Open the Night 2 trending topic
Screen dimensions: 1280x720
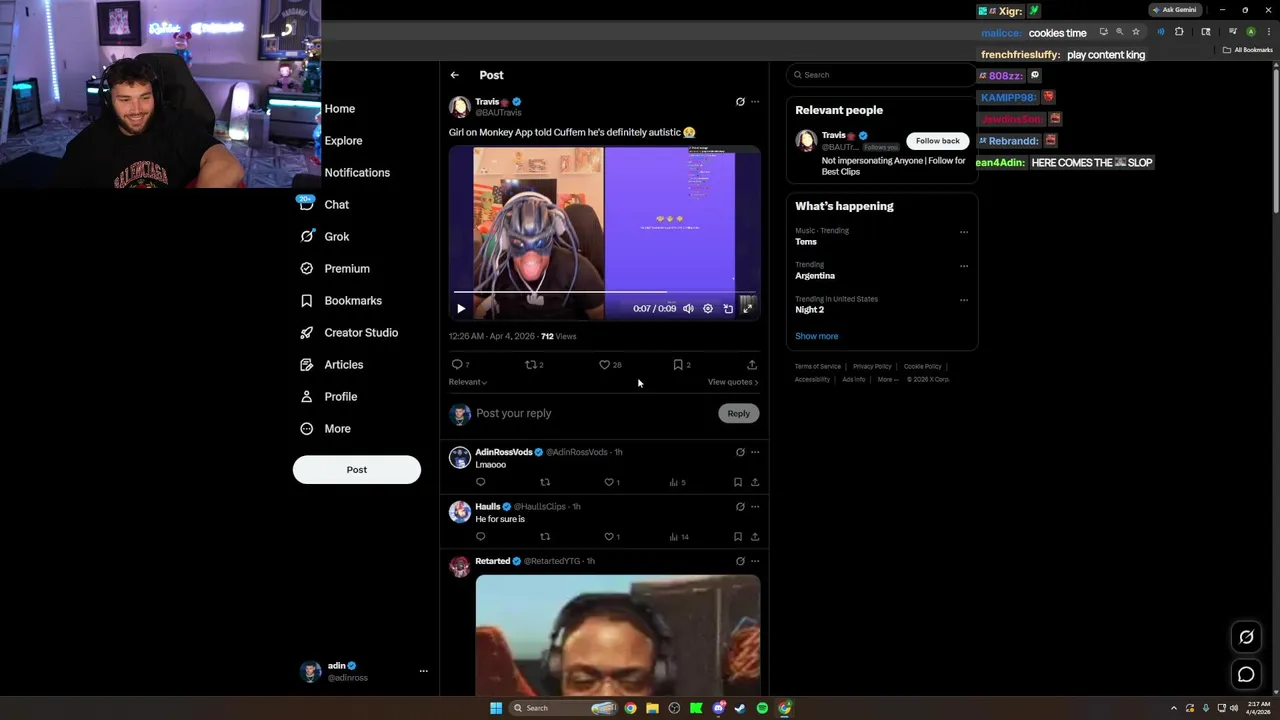coord(810,310)
